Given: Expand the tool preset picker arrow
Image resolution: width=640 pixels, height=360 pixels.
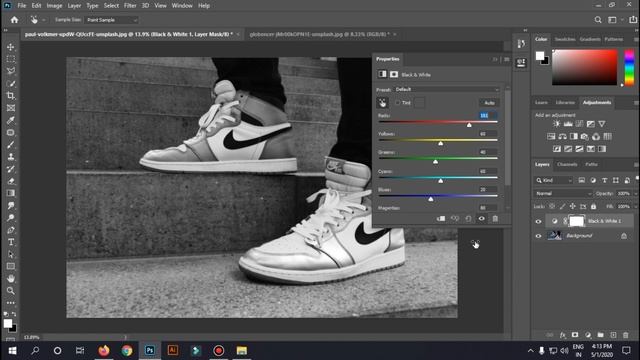Looking at the screenshot, I should 44,20.
